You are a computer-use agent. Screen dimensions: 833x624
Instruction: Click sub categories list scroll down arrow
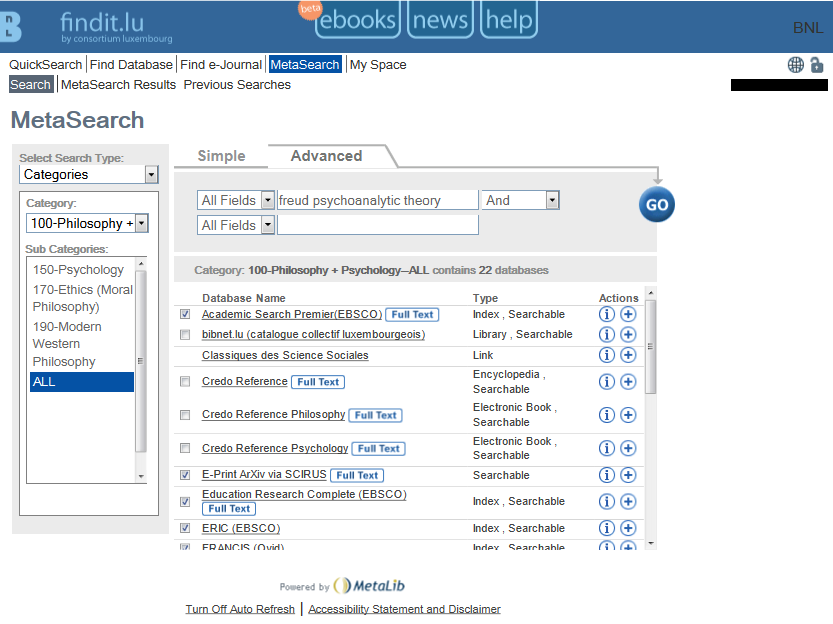(x=141, y=476)
